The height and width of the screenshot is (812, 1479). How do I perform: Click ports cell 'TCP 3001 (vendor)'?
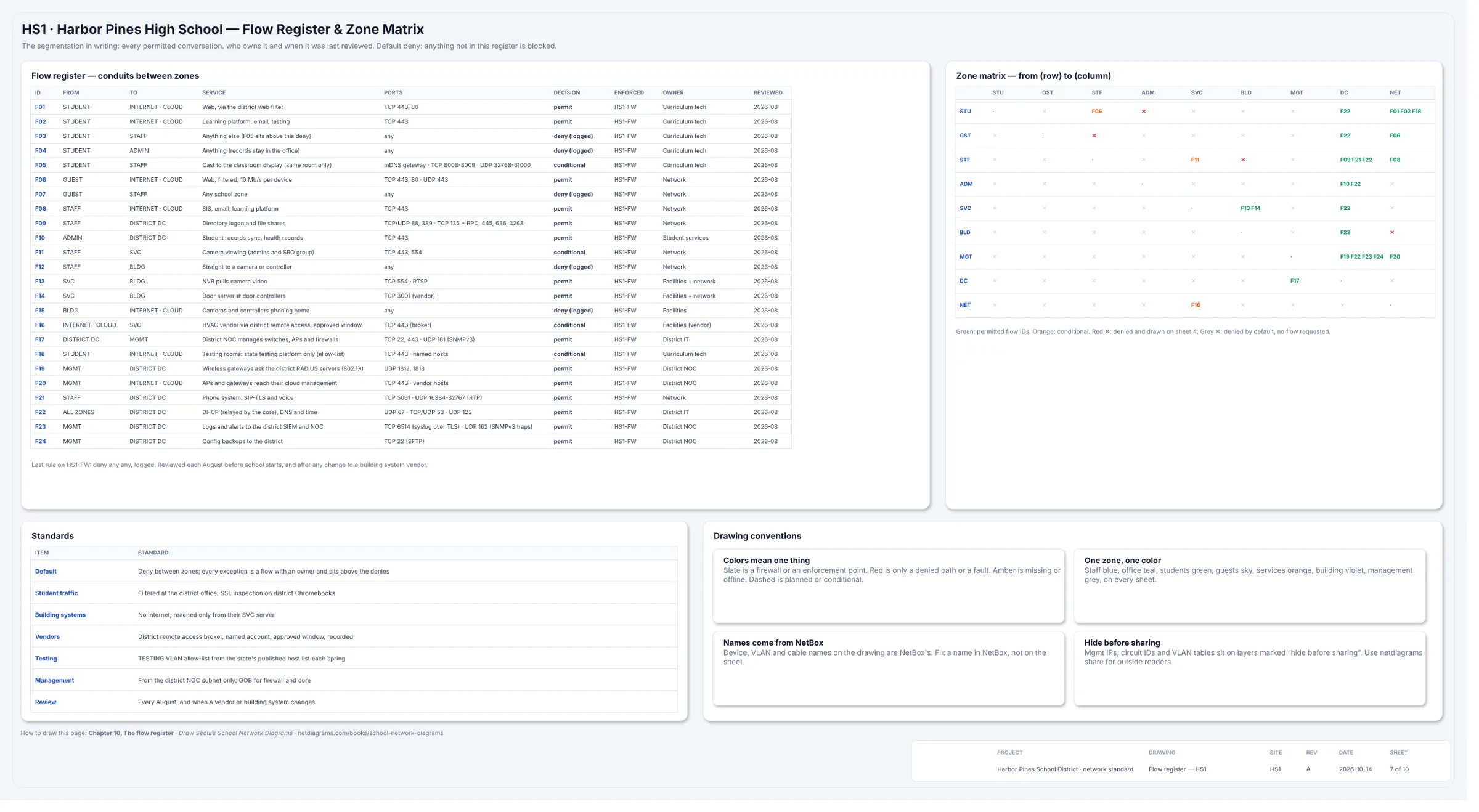tap(409, 296)
